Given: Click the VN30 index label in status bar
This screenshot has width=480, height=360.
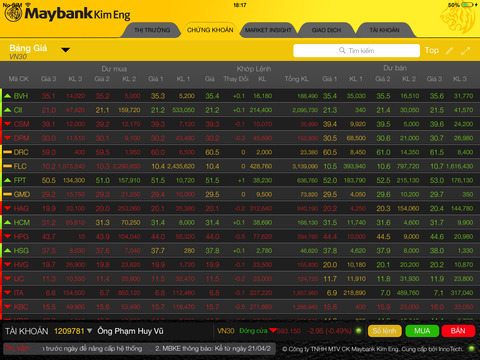Looking at the screenshot, I should [x=226, y=331].
